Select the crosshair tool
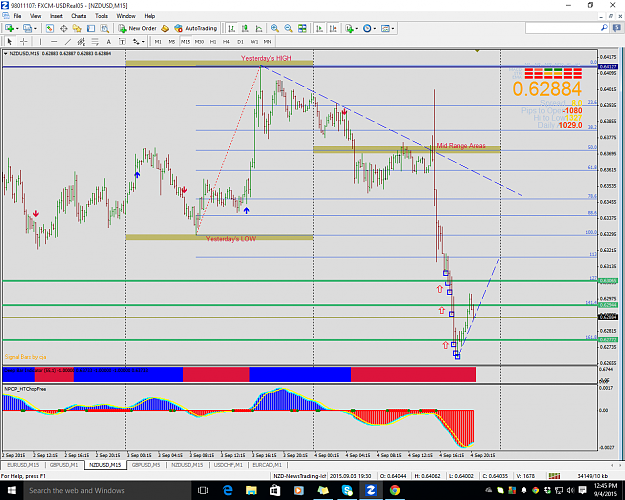Image resolution: width=625 pixels, height=500 pixels. coord(24,41)
